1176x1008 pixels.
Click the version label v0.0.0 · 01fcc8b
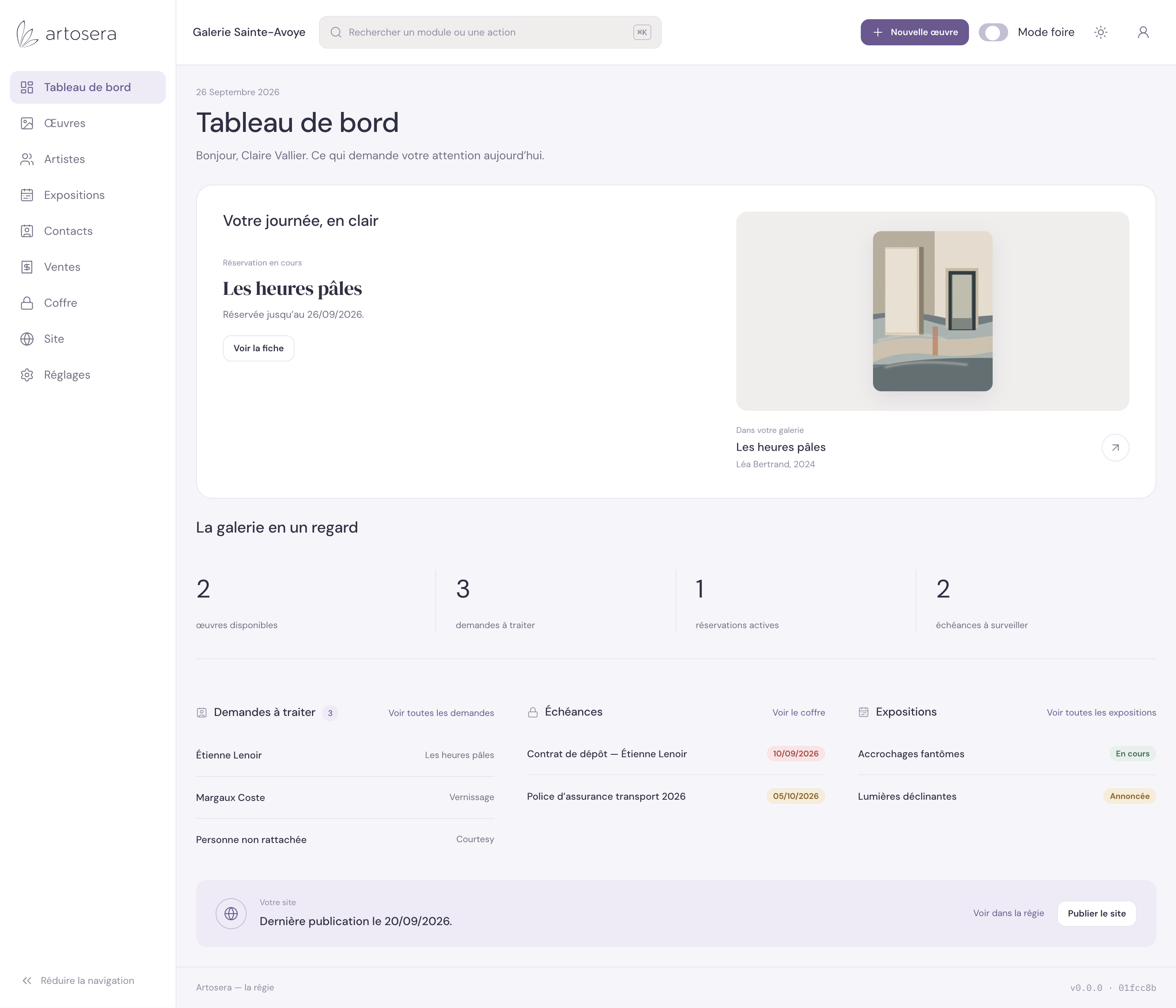1113,988
